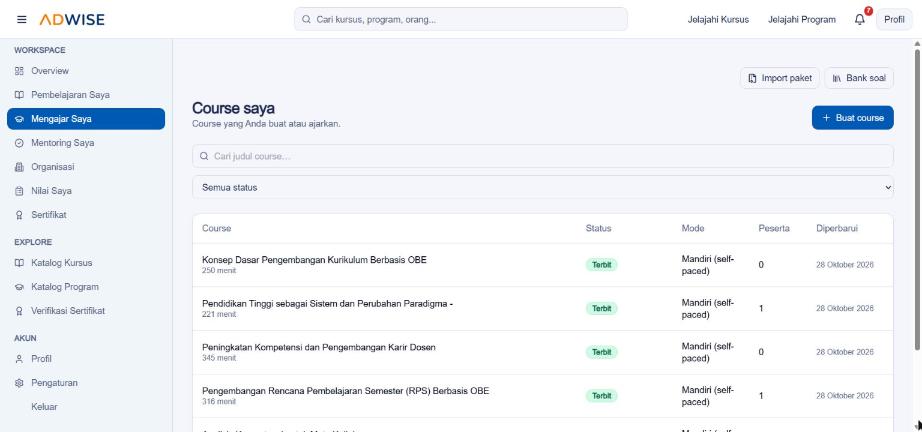Click the Pembelajaran Saya book icon
The image size is (922, 432).
click(x=19, y=95)
